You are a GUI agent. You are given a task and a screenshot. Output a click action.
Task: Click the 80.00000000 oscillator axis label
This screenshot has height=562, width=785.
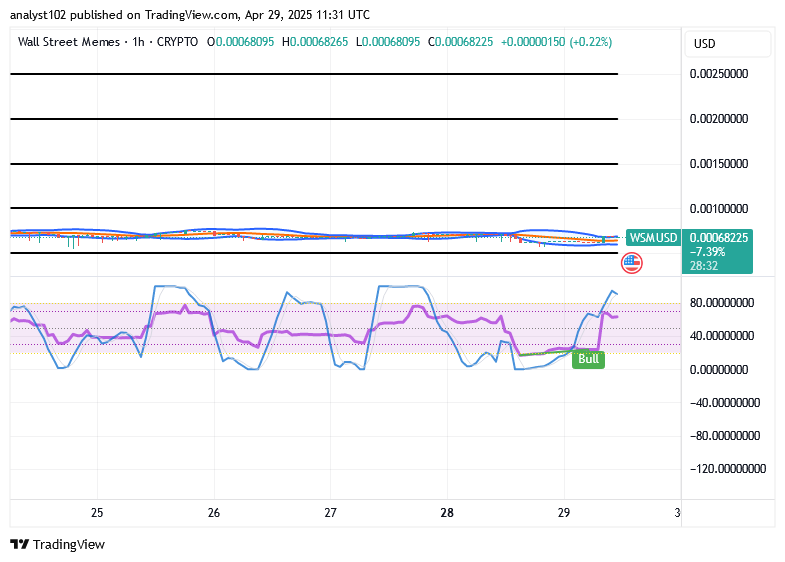[x=722, y=303]
